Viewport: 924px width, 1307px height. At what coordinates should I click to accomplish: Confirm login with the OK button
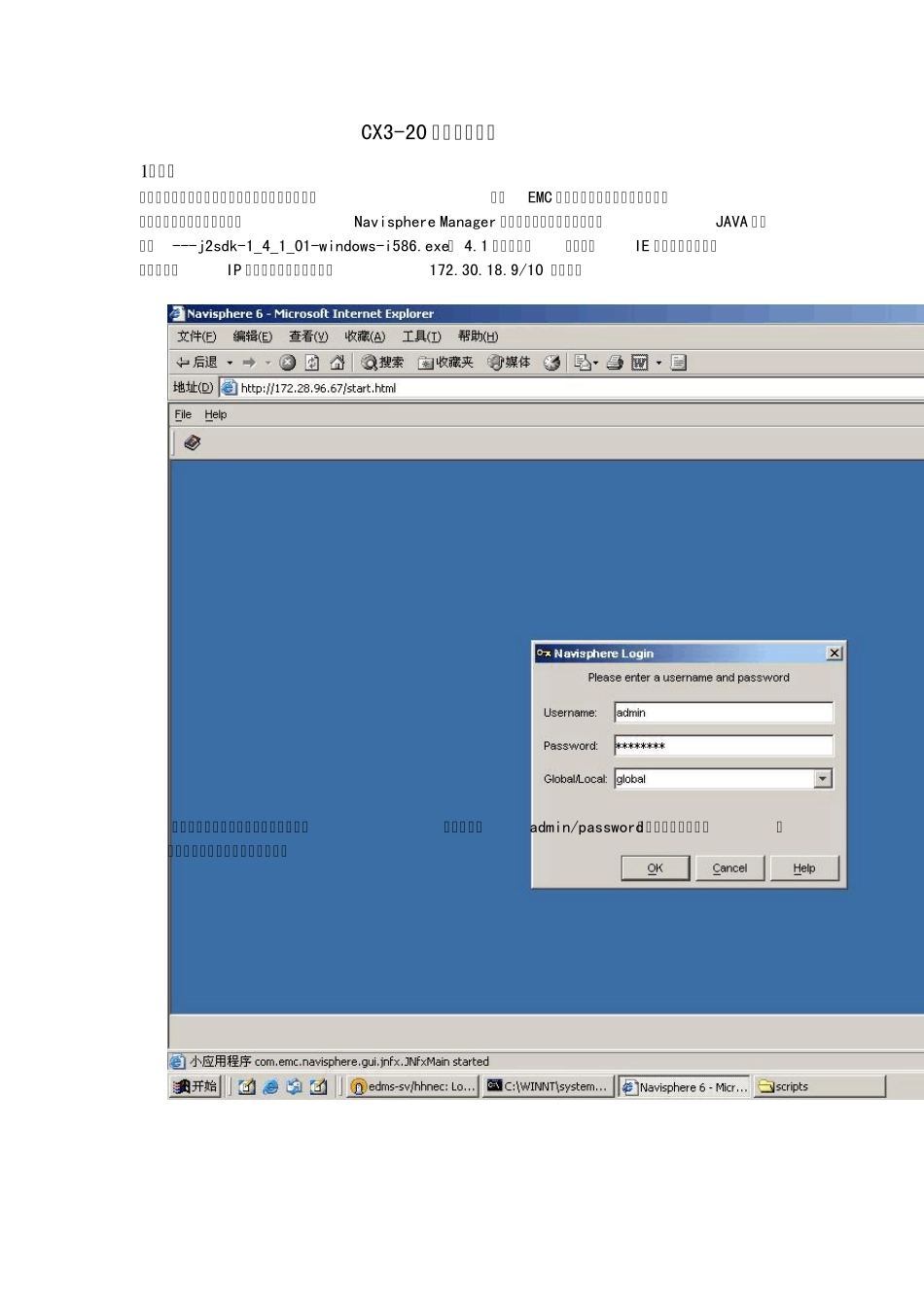656,868
